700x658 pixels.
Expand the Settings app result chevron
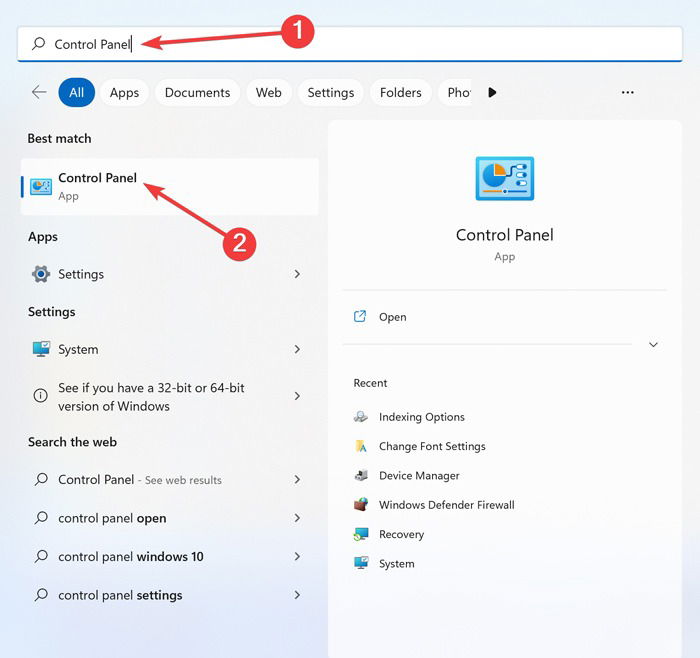pos(297,274)
